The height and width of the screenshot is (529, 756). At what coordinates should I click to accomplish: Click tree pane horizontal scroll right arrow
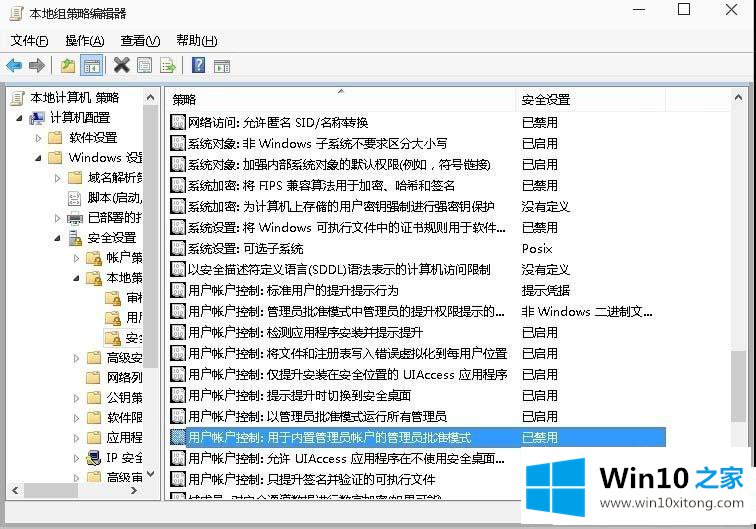134,491
